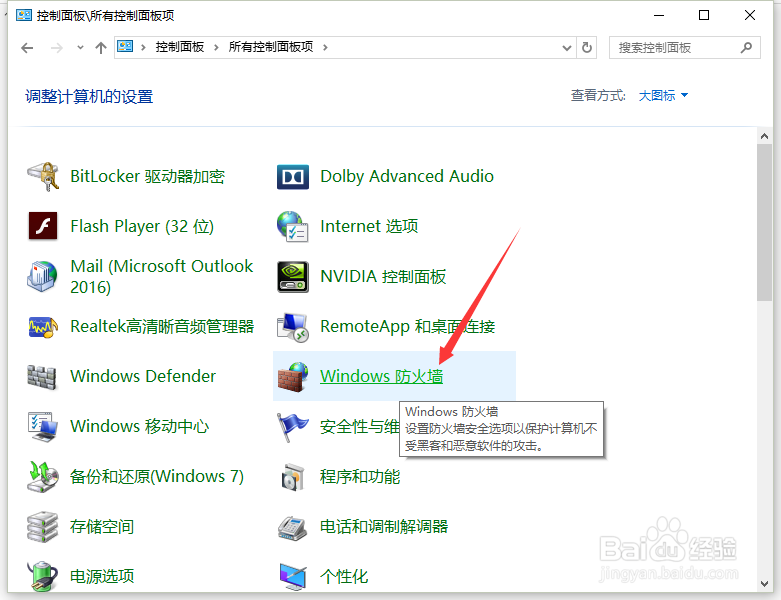The image size is (781, 600).
Task: Open the 电话和调制解调器 link
Action: tap(384, 526)
